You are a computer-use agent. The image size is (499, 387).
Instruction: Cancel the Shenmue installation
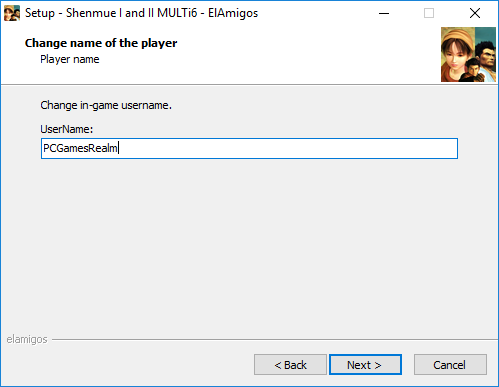pos(450,365)
